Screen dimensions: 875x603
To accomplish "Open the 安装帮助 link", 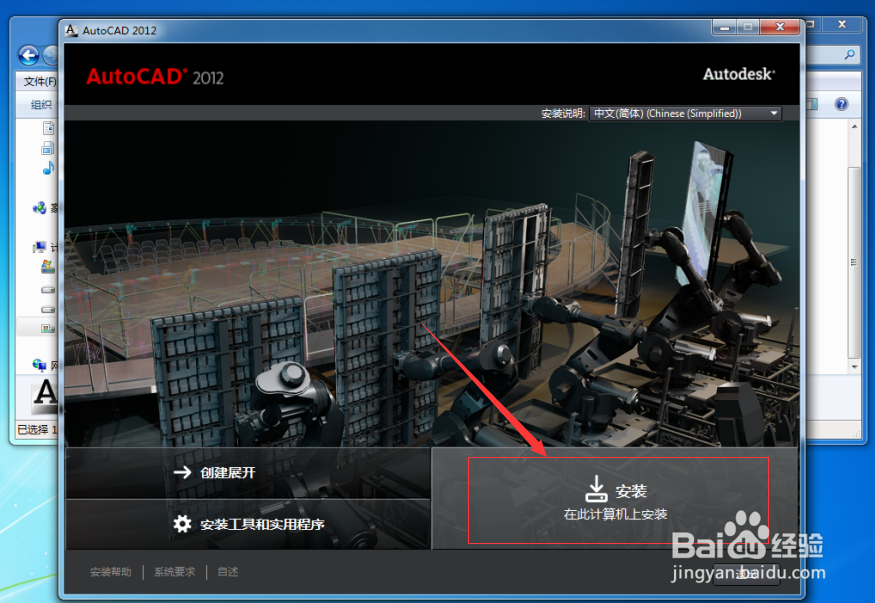I will 110,572.
